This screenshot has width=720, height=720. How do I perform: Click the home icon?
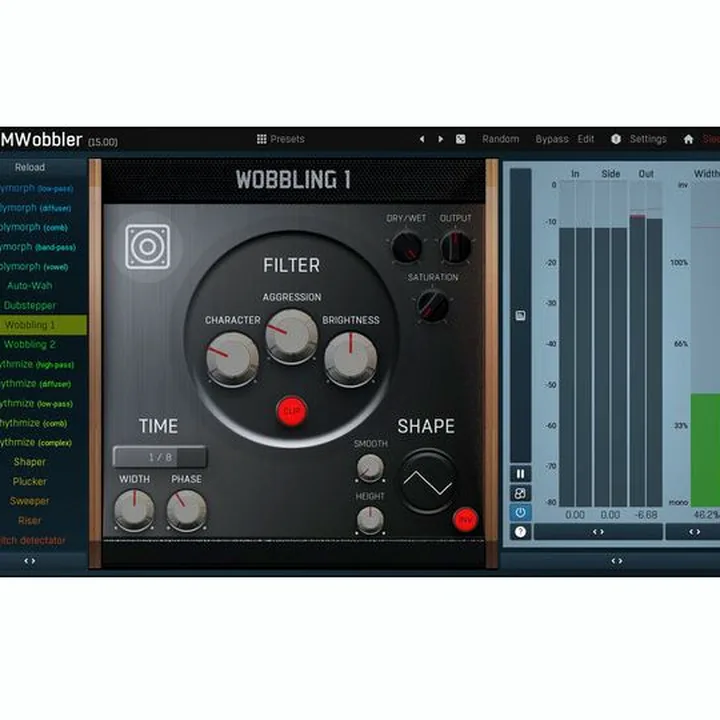pyautogui.click(x=688, y=139)
